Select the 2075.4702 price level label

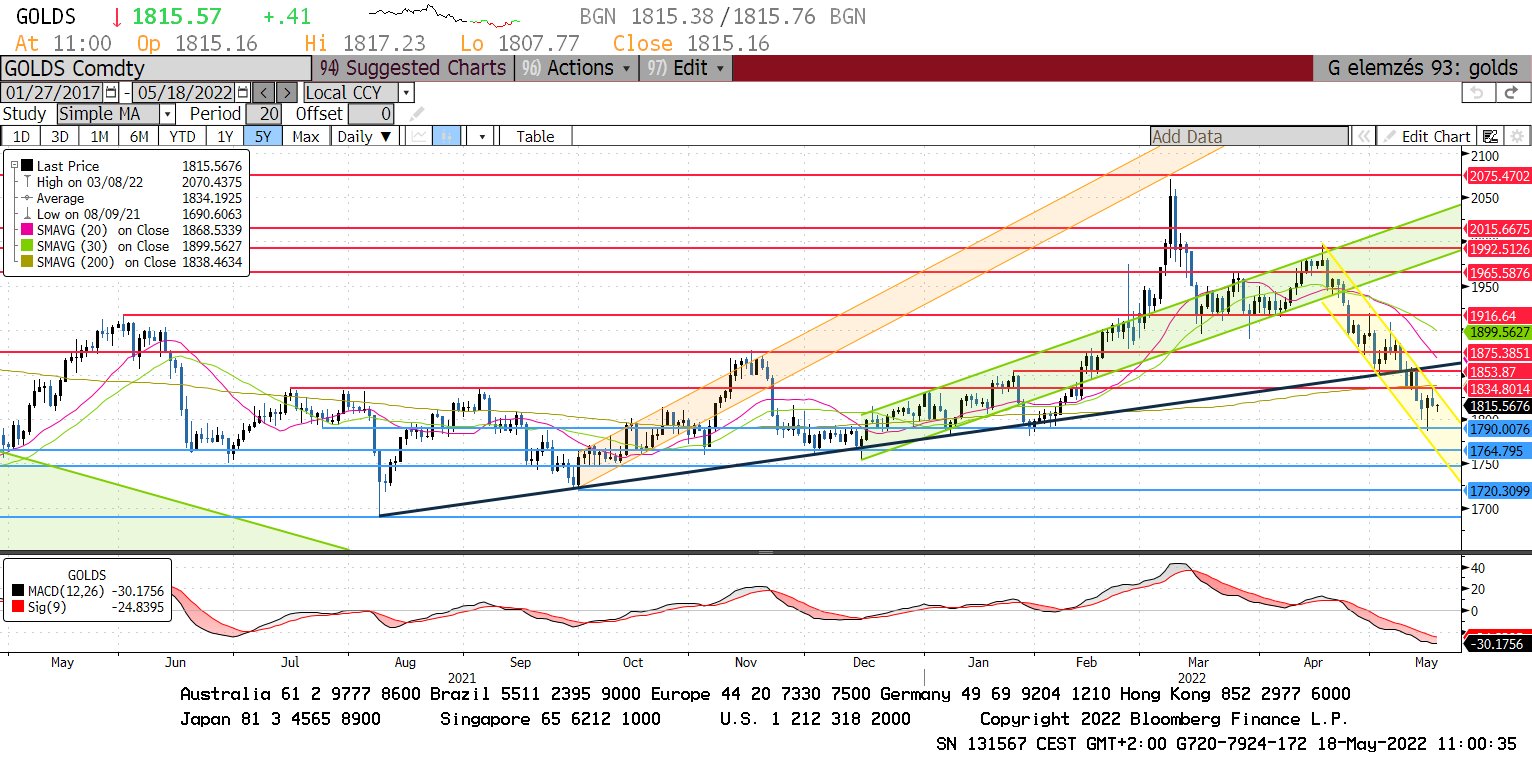(1499, 175)
